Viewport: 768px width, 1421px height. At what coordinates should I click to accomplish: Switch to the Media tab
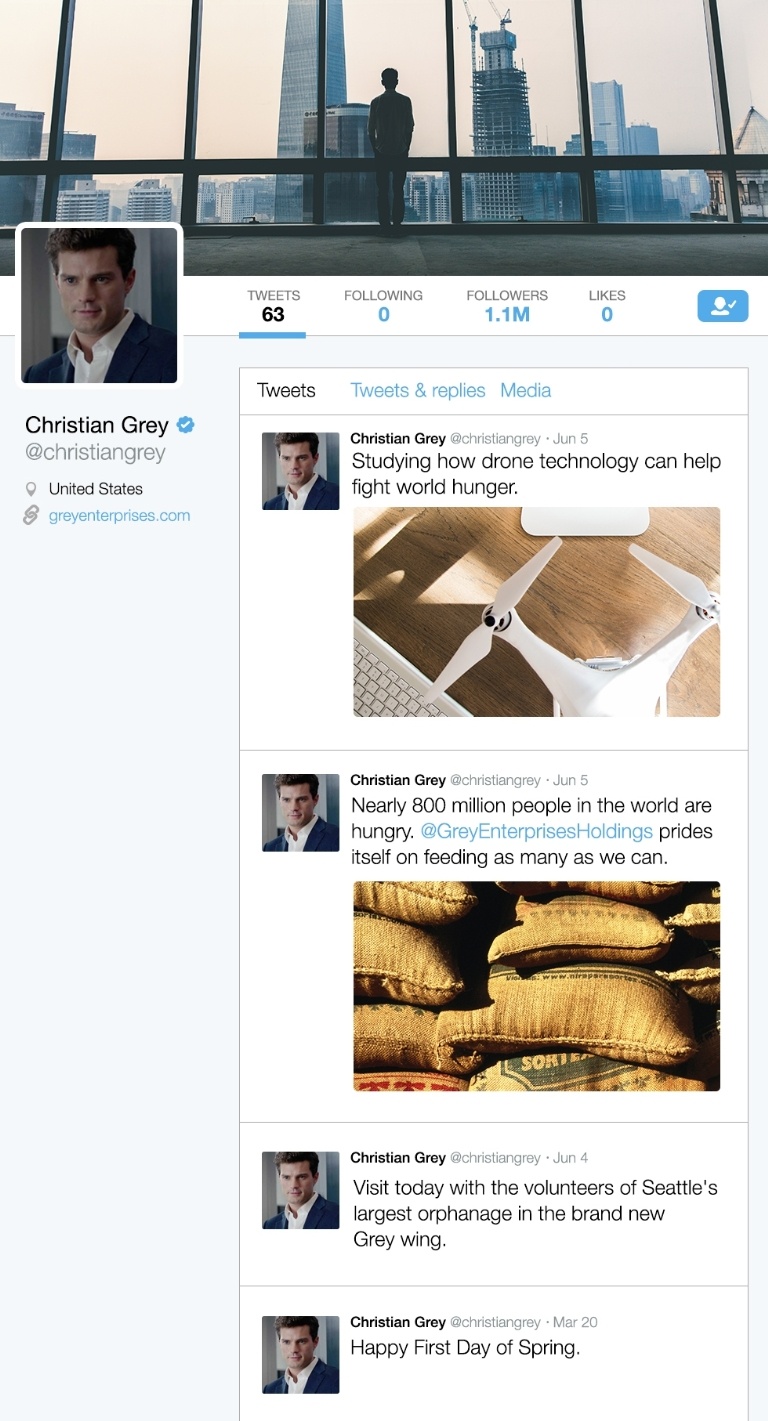point(526,391)
